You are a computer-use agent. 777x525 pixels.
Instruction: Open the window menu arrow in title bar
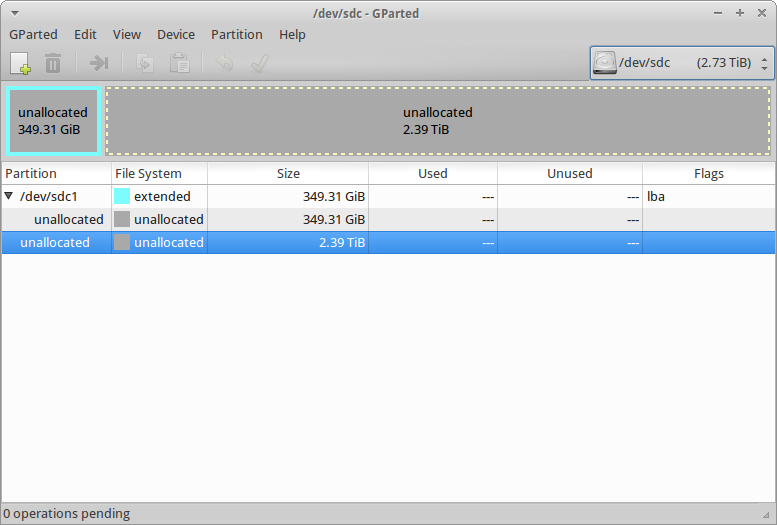15,13
